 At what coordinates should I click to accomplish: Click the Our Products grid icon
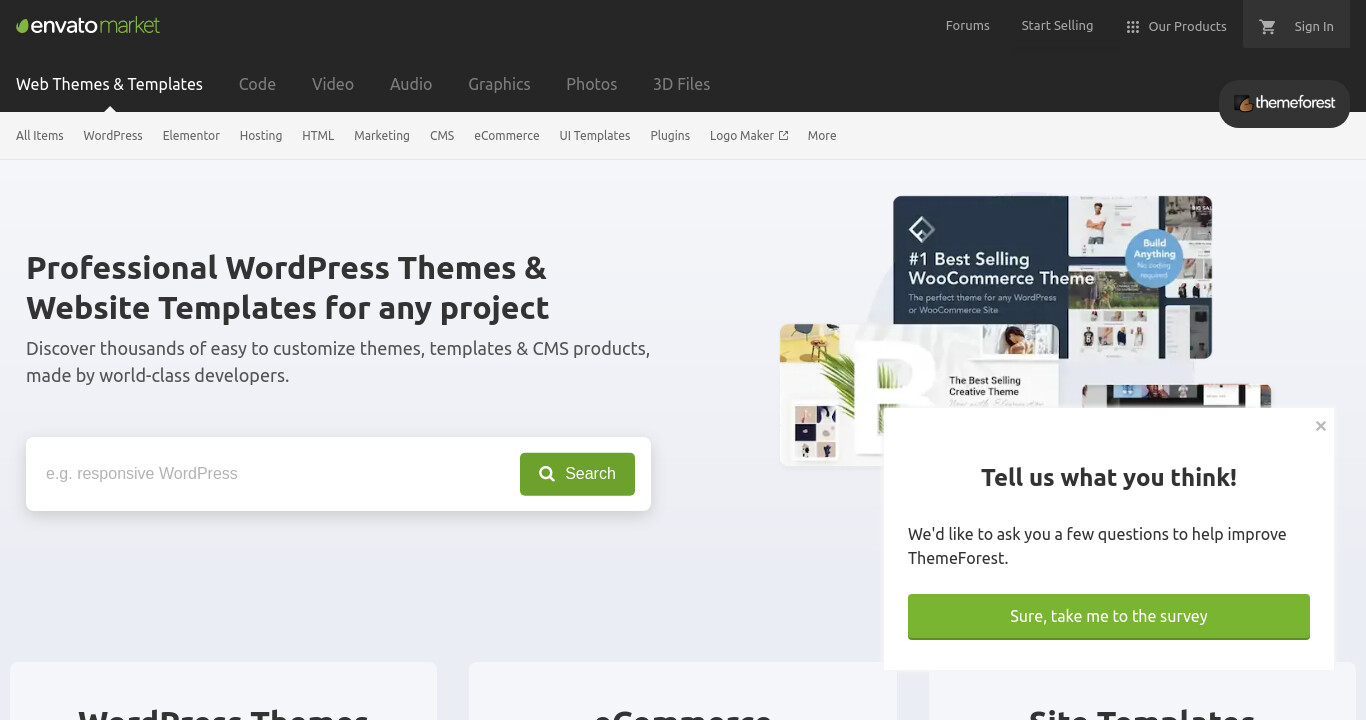1133,27
